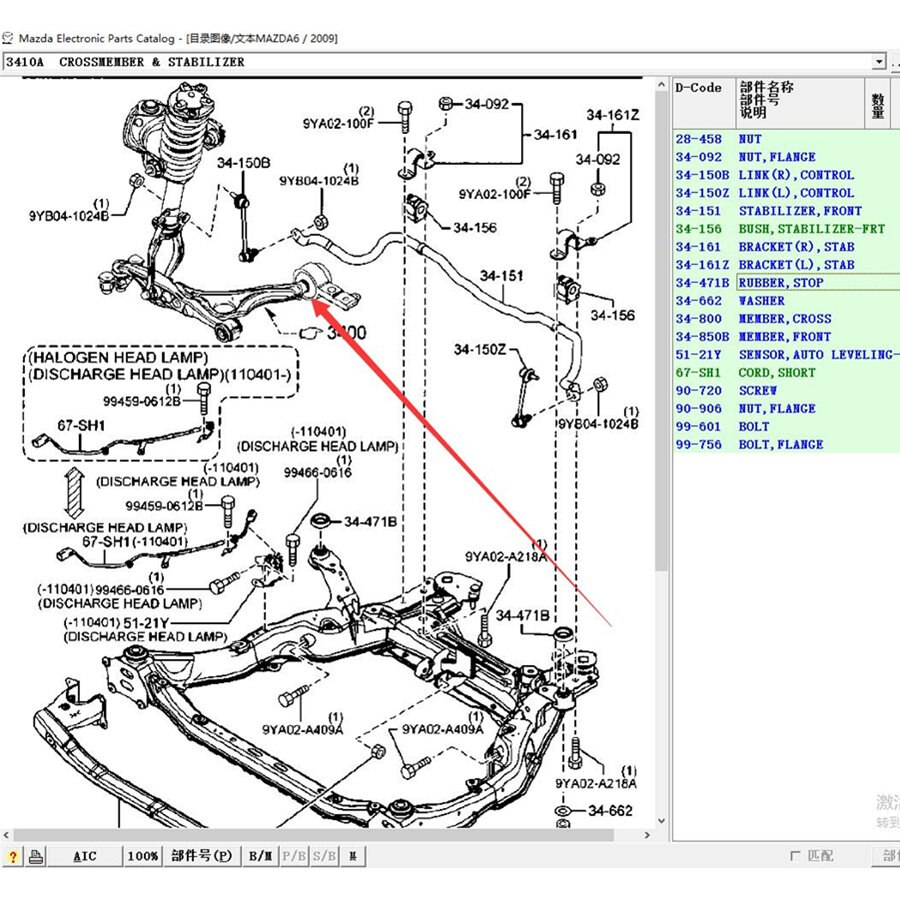Image resolution: width=900 pixels, height=900 pixels.
Task: Select RUBBER, STOP row in parts list
Action: point(780,283)
